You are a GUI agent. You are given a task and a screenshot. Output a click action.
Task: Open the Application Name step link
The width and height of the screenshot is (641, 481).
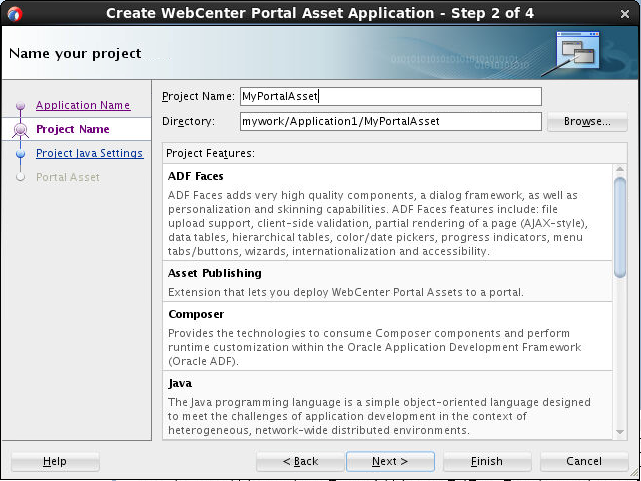83,105
